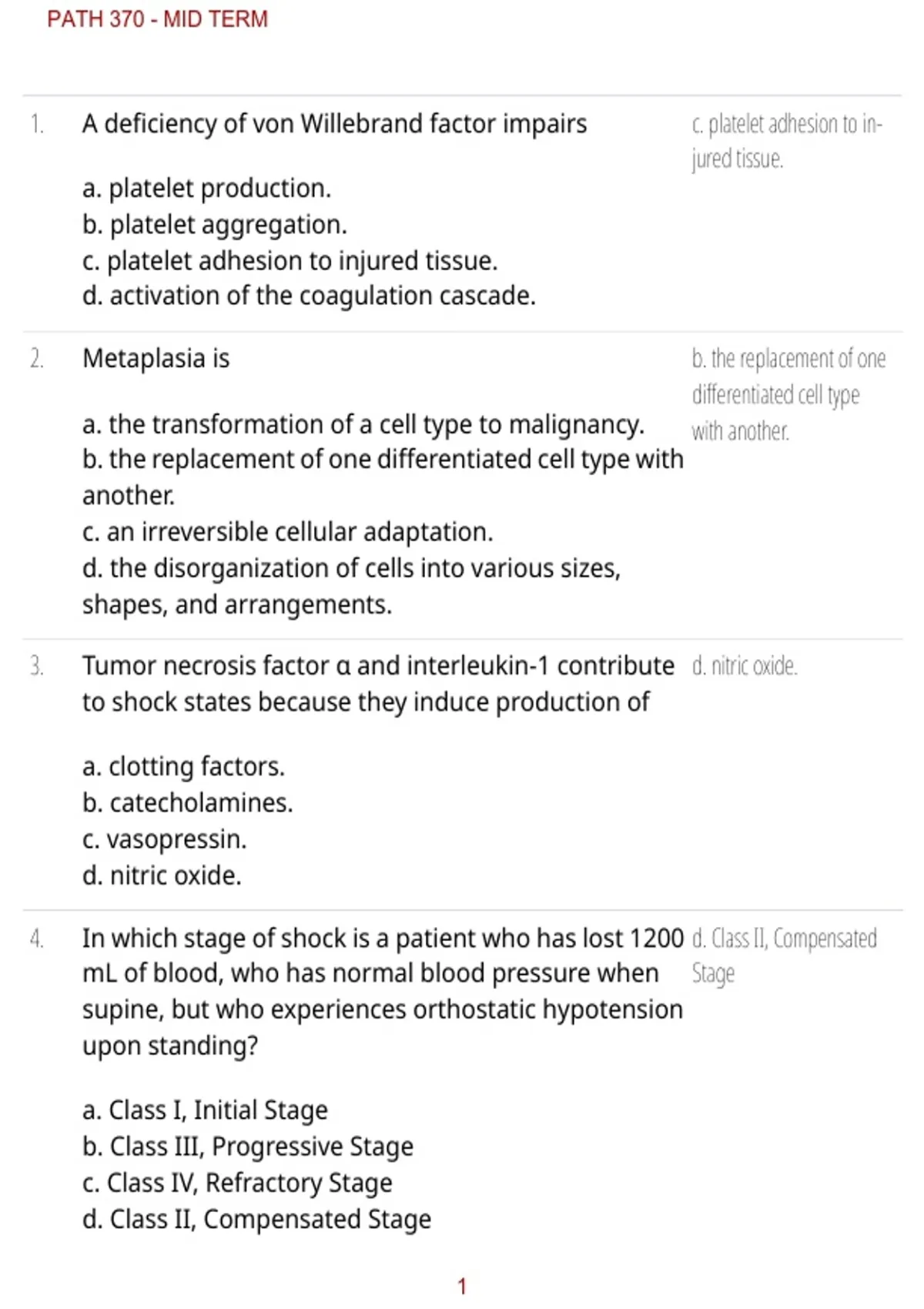The height and width of the screenshot is (1309, 924).
Task: Click c. an irreversible cellular adaptation
Action: click(x=287, y=532)
